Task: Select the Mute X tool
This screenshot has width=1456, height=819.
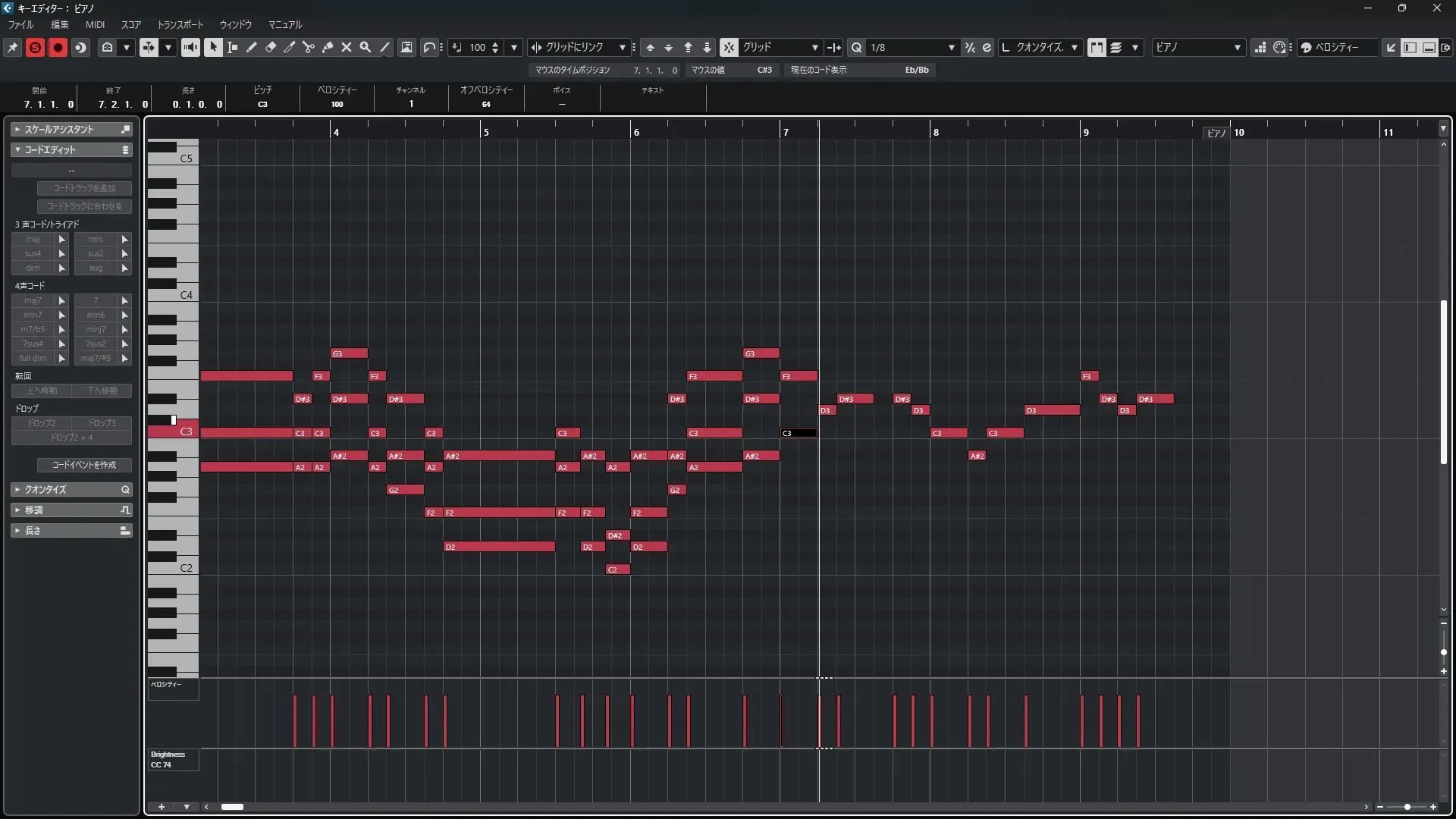Action: [x=347, y=47]
